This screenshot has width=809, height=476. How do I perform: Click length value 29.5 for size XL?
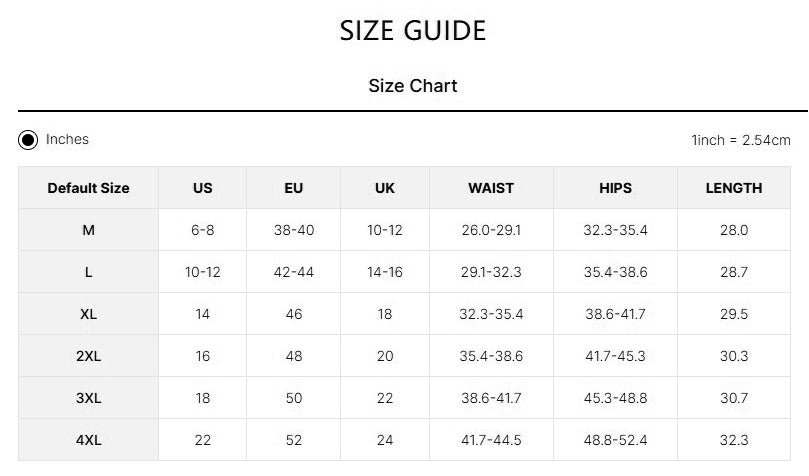(x=734, y=314)
